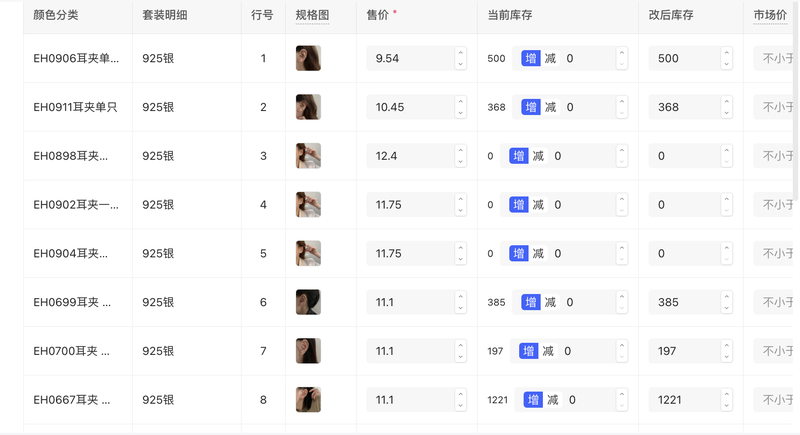Click spec image thumbnail for EH0699
The height and width of the screenshot is (435, 800).
coord(308,302)
